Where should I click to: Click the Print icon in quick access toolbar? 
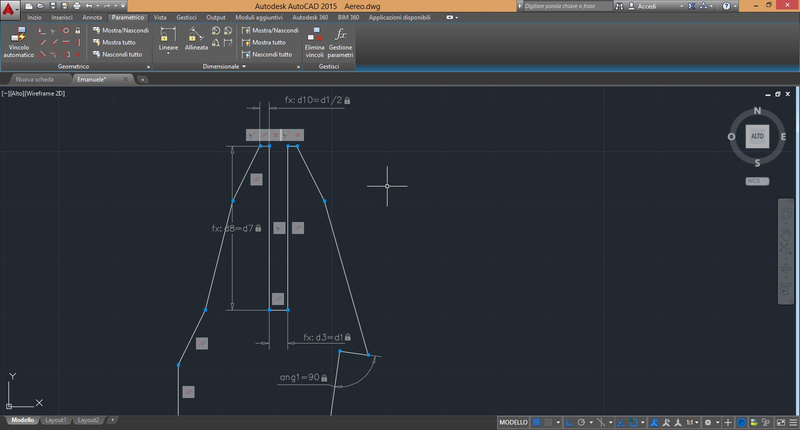[x=76, y=6]
